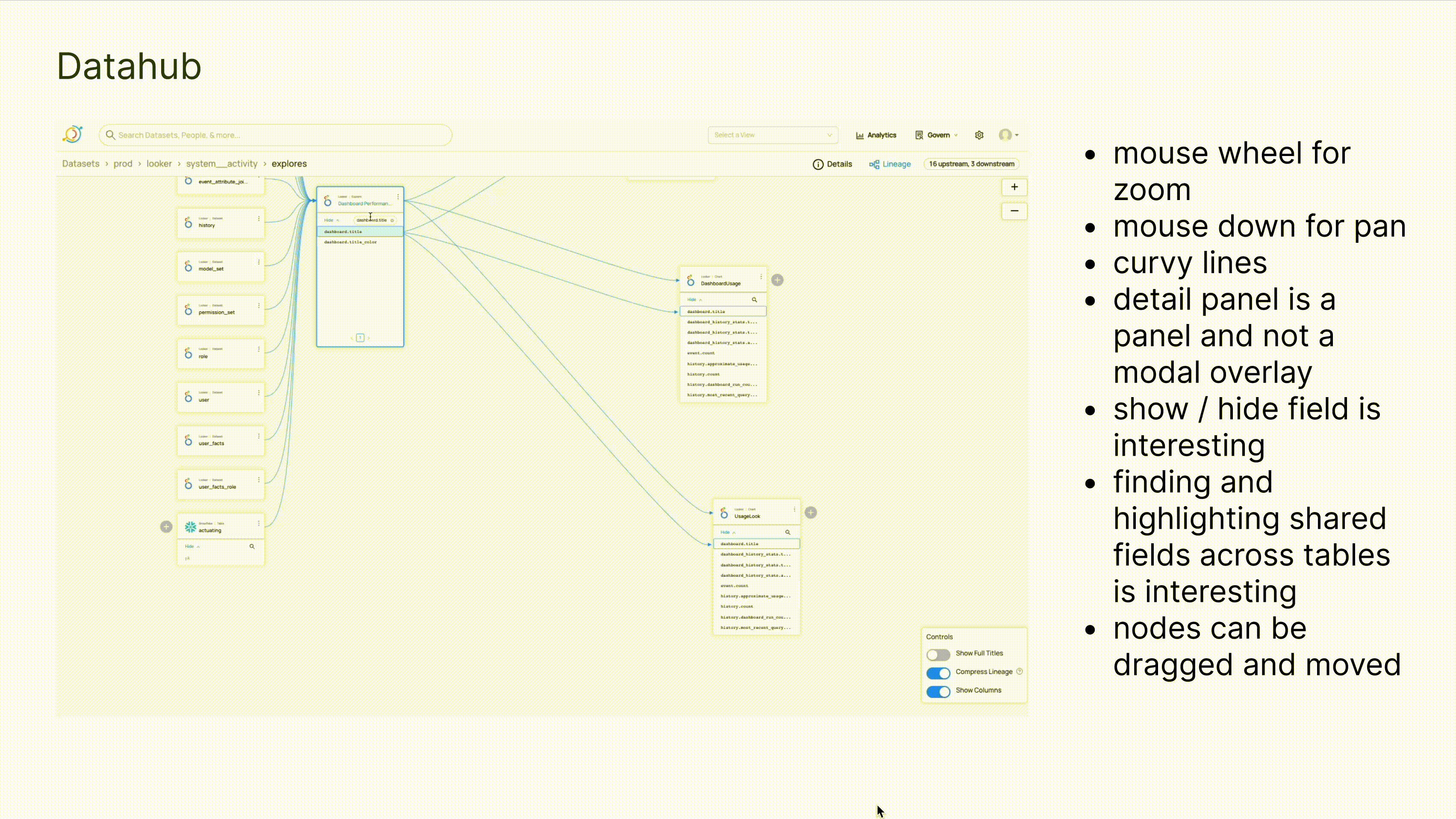
Task: Collapse columns with Hide in Dashboard Performan node
Action: coord(331,221)
